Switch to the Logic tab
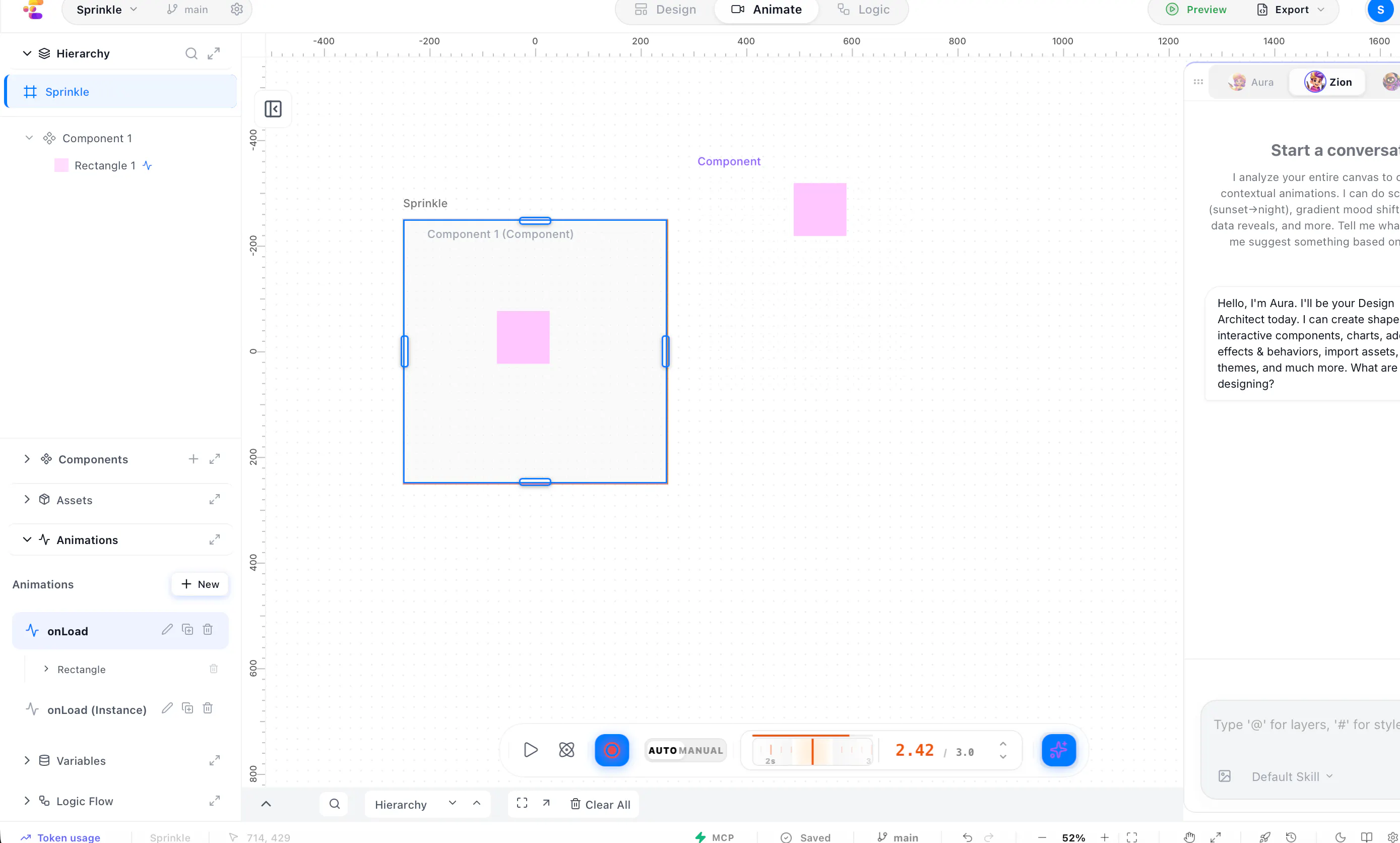The height and width of the screenshot is (843, 1400). (x=863, y=10)
